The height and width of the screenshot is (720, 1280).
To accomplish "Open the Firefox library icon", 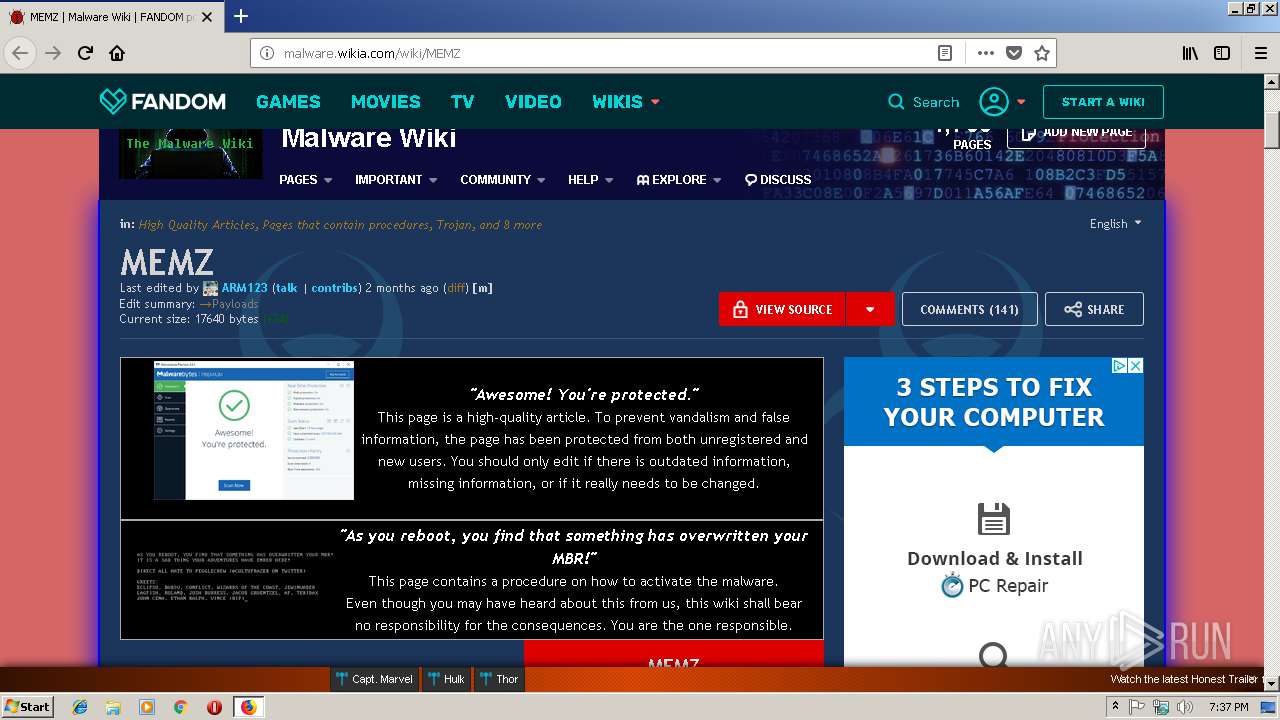I will pyautogui.click(x=1190, y=53).
